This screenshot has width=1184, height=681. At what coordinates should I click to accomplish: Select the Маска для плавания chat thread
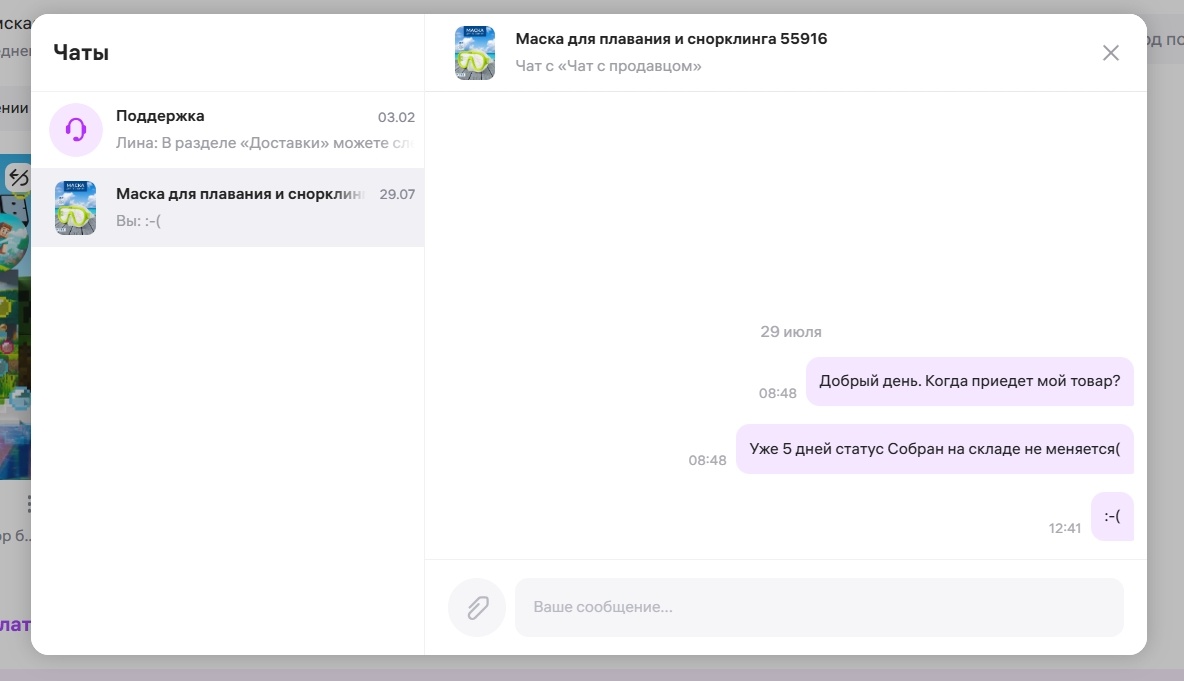click(x=230, y=207)
